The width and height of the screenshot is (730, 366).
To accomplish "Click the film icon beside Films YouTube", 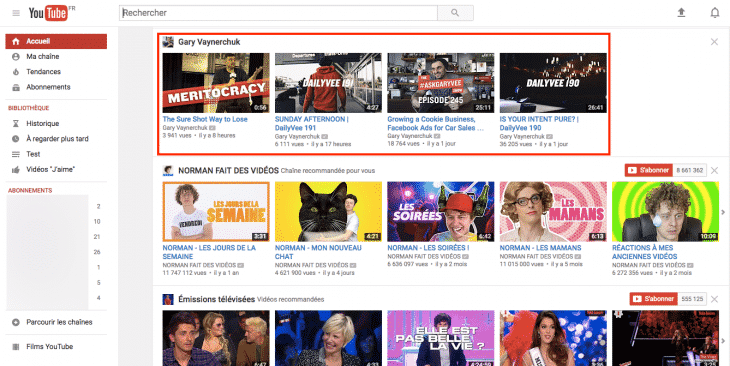I will click(x=16, y=347).
